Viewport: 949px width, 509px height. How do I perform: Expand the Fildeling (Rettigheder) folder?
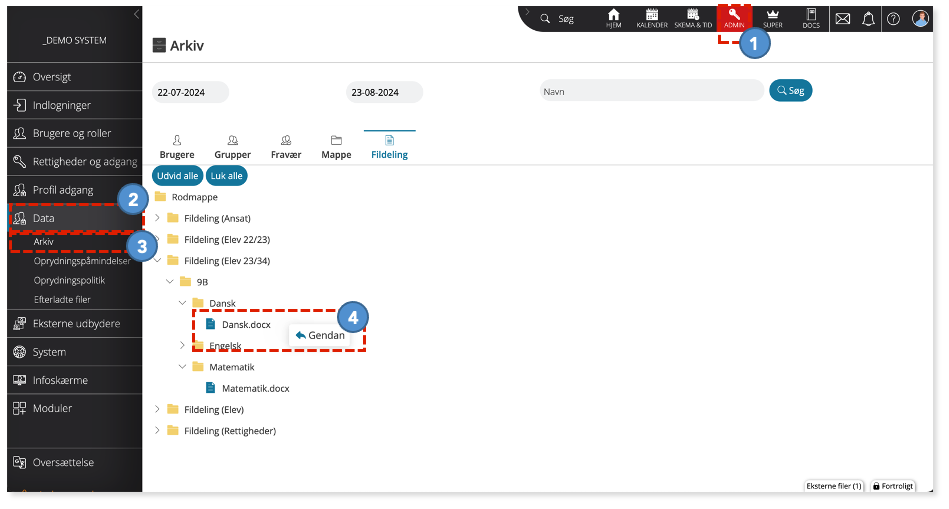[157, 430]
